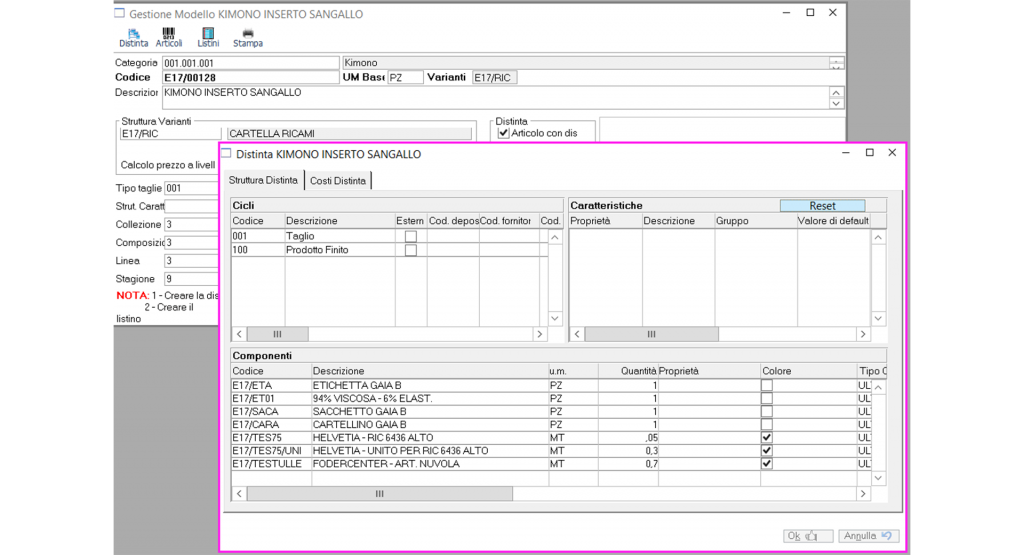The width and height of the screenshot is (1024, 555).
Task: Uncheck Colore for HELVETIA - UNITO row
Action: coord(767,451)
